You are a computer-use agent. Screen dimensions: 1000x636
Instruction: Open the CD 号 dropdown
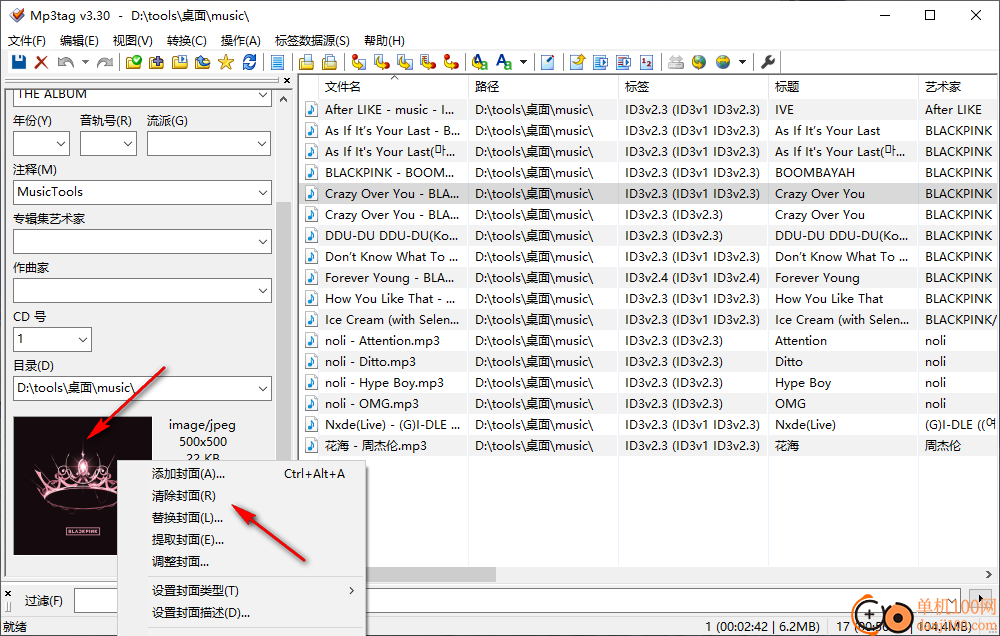pos(83,339)
